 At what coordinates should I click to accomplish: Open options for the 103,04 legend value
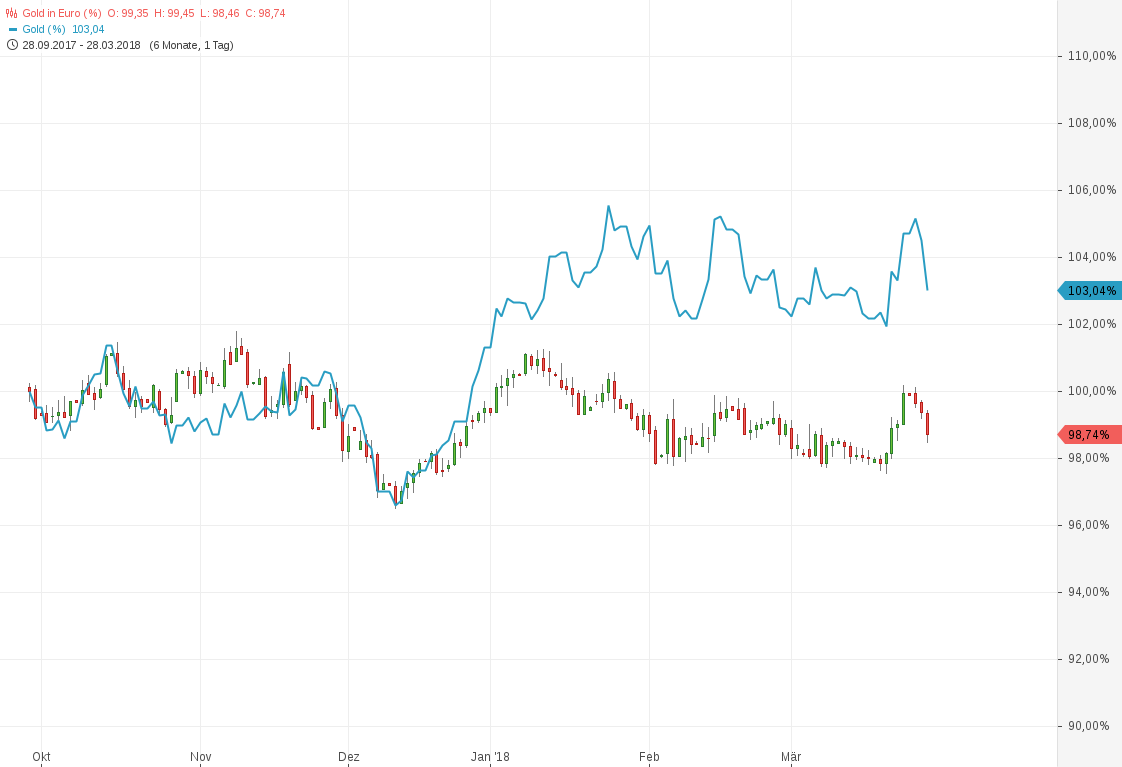[x=90, y=29]
